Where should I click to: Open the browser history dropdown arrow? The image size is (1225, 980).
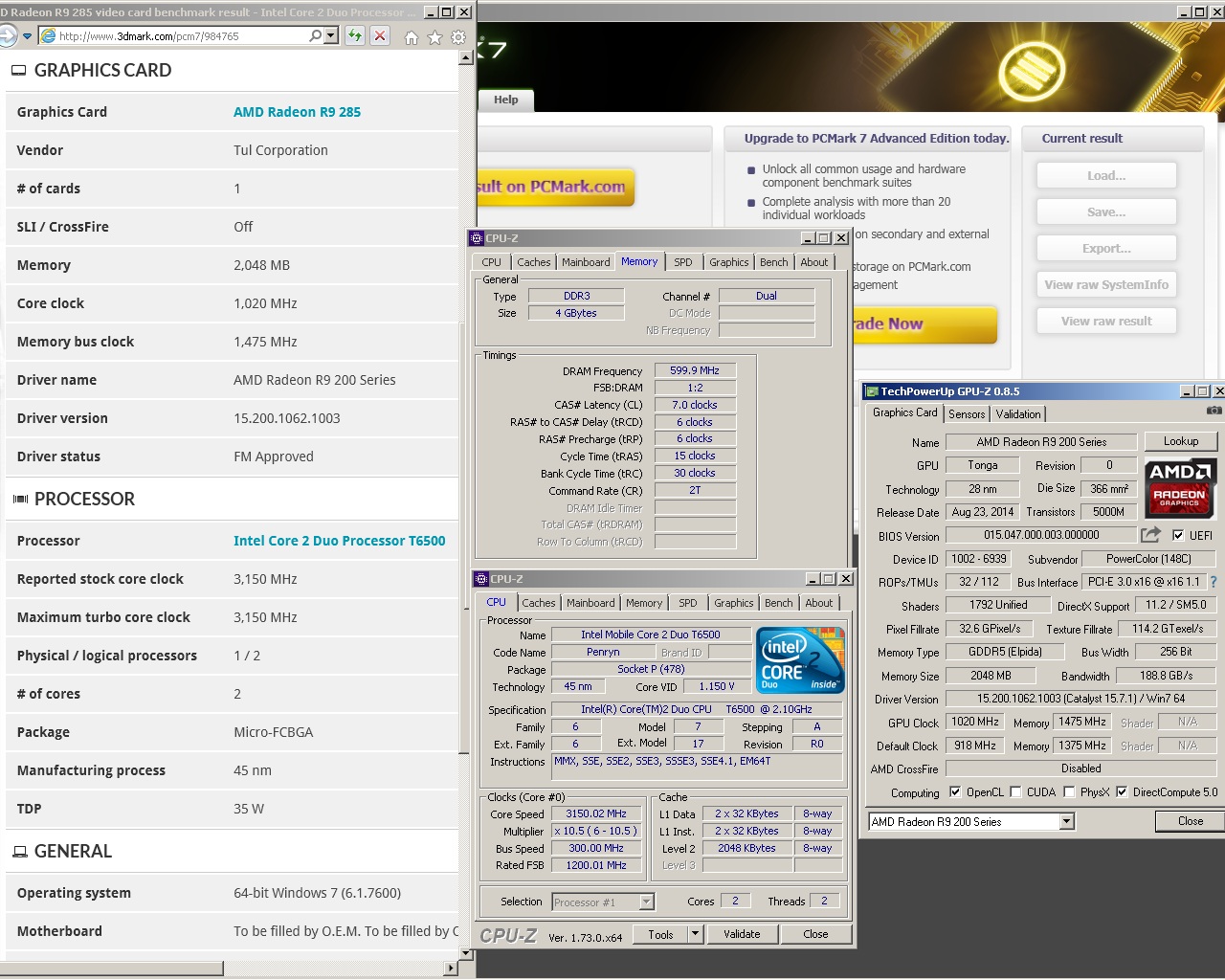tap(28, 36)
